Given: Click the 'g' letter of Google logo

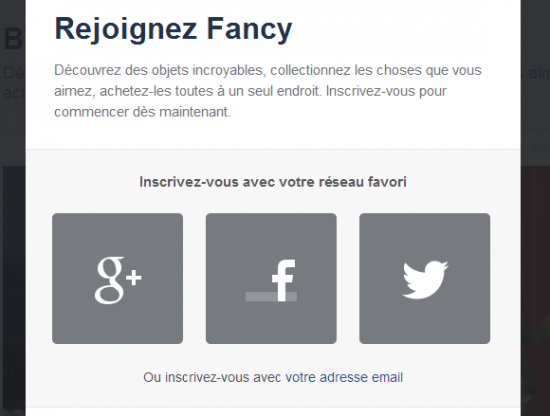Looking at the screenshot, I should click(109, 280).
